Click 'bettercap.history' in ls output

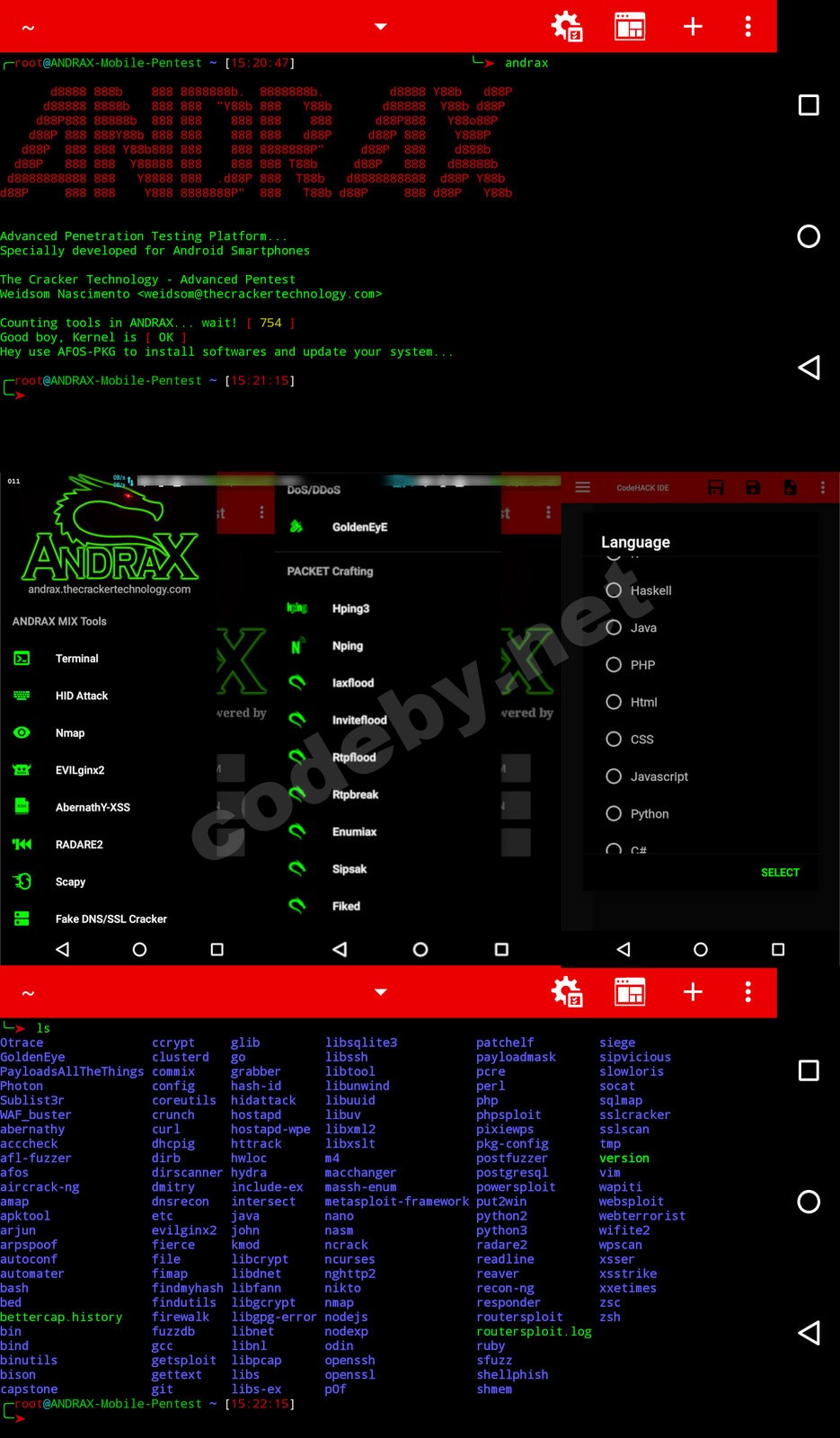pos(61,1317)
